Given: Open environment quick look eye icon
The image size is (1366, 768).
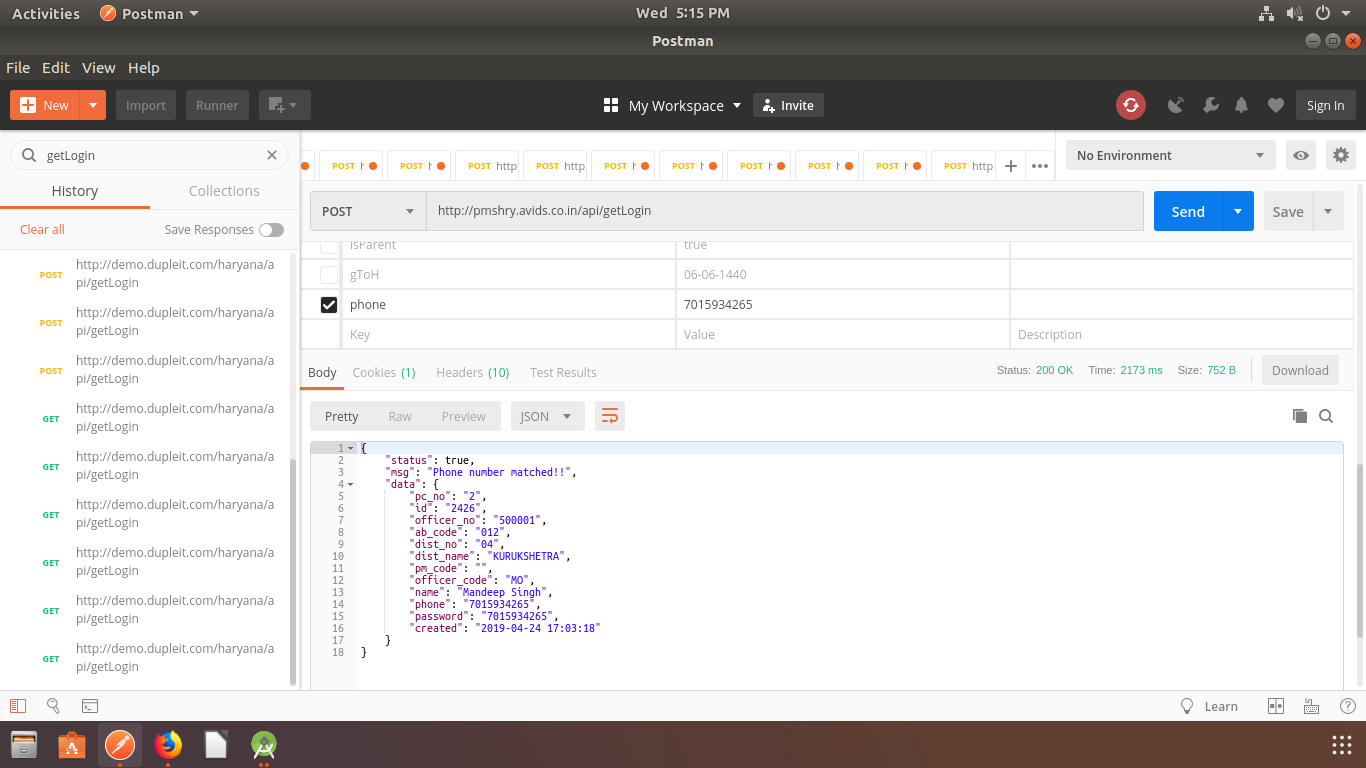Looking at the screenshot, I should point(1301,155).
